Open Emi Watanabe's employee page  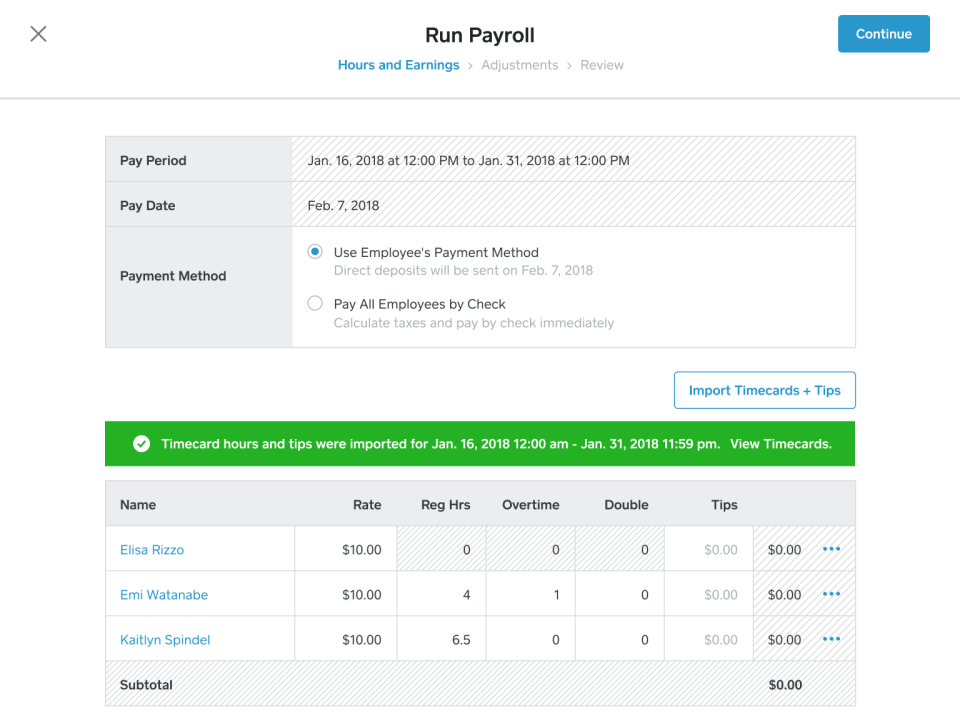click(x=163, y=594)
